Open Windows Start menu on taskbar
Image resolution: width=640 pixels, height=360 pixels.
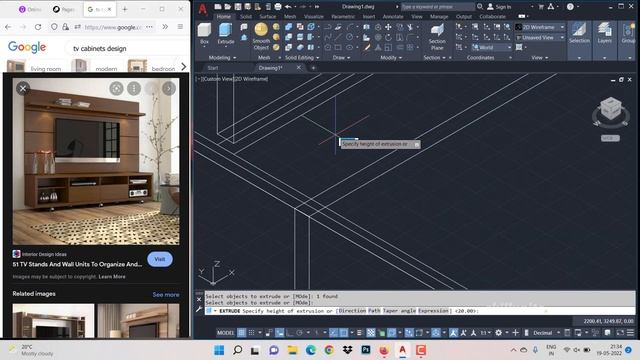pyautogui.click(x=219, y=350)
